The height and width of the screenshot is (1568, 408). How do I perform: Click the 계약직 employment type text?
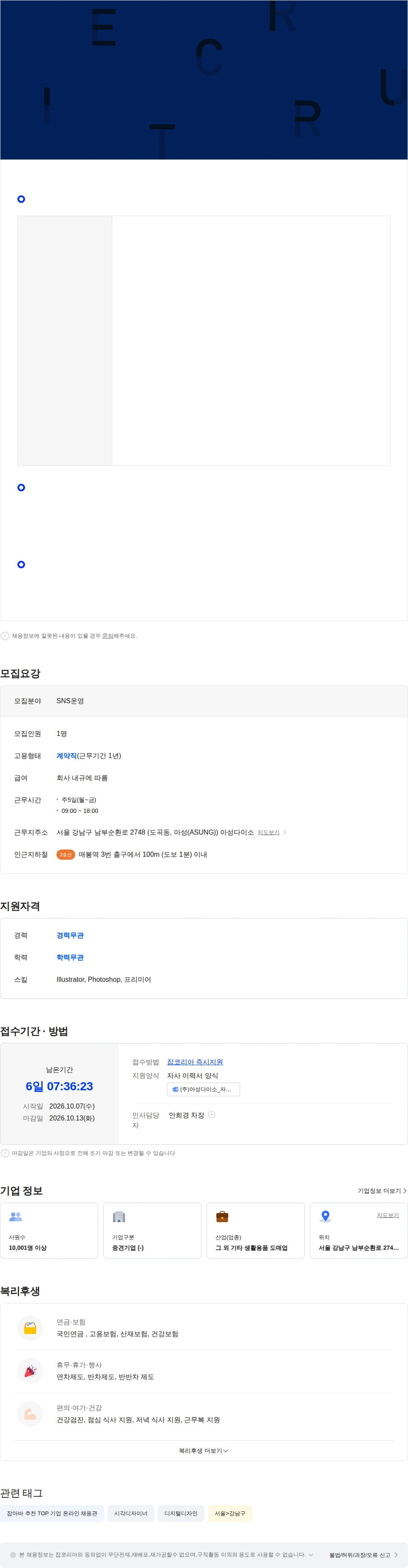(x=66, y=755)
